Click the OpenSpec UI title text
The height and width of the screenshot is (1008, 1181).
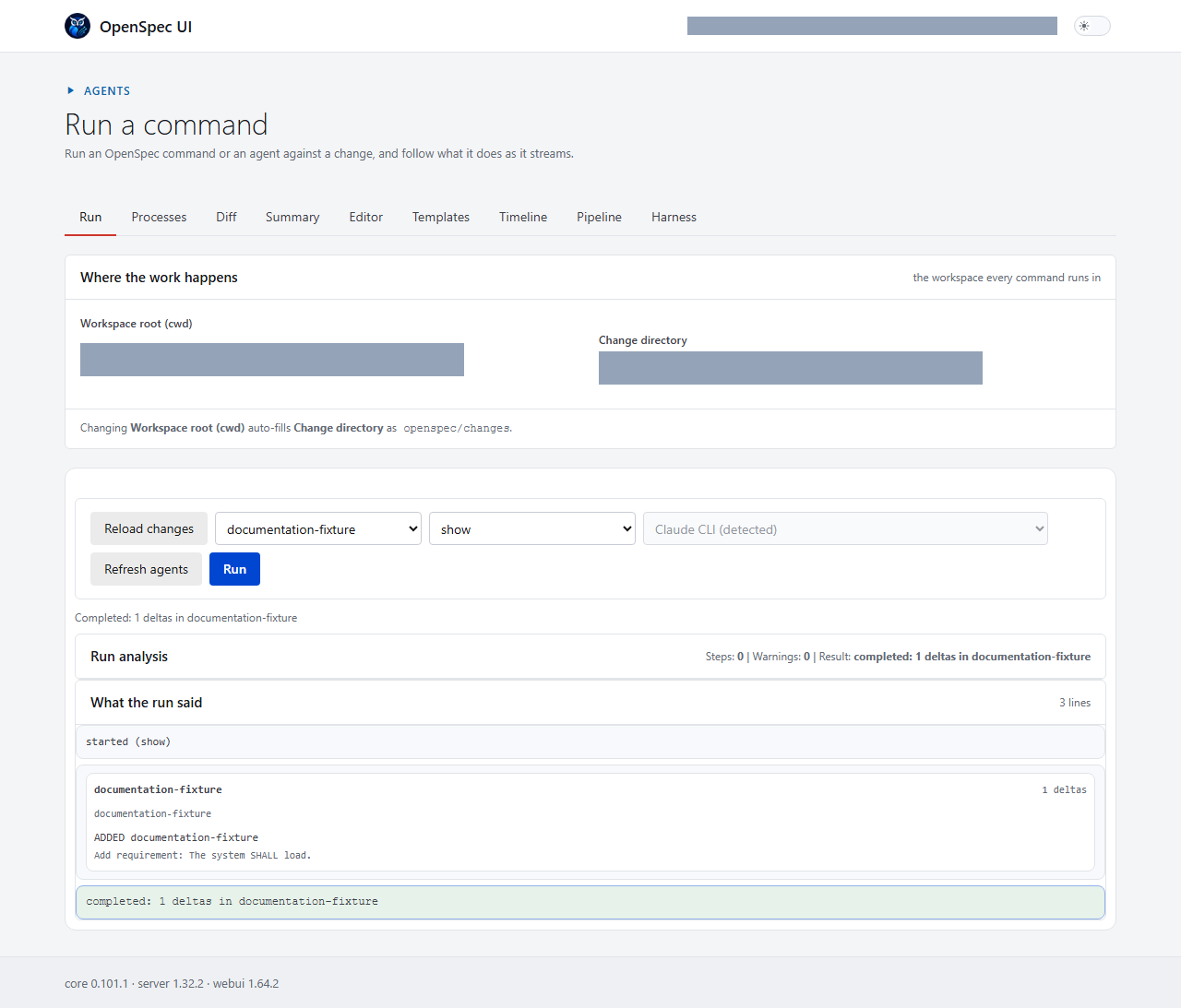click(x=146, y=27)
